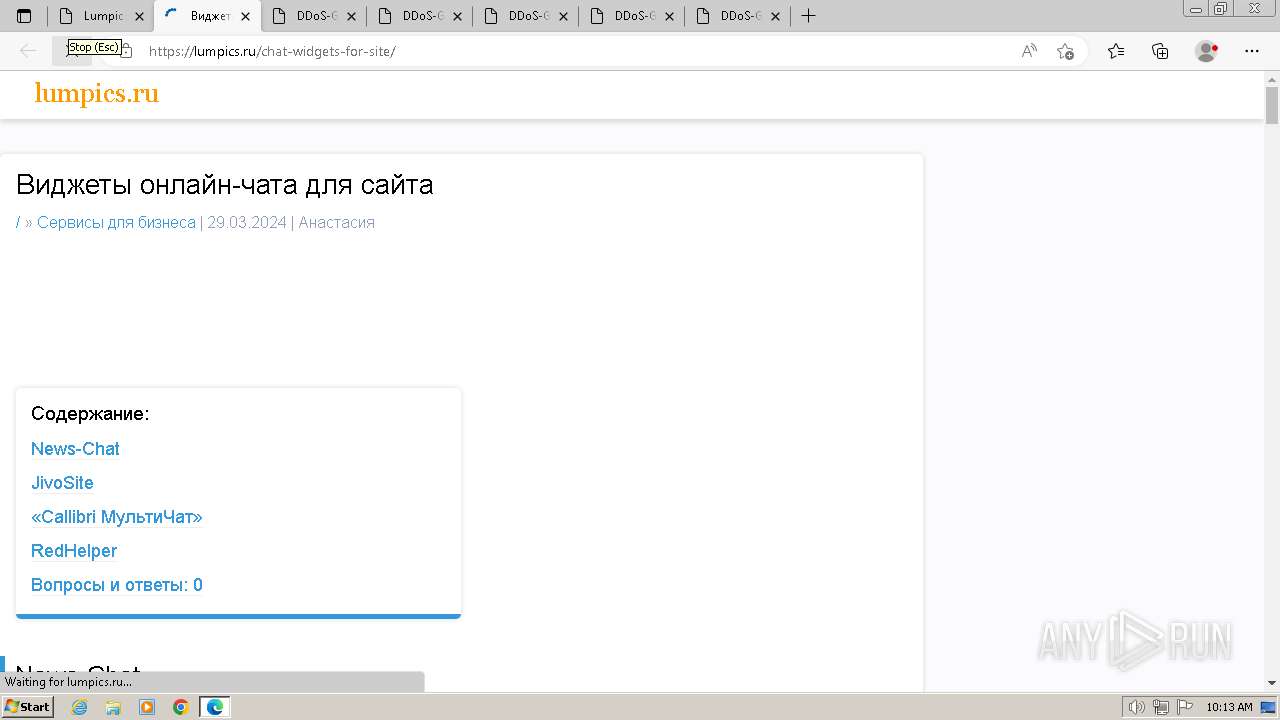
Task: Close the third DDoS-G tab
Action: click(563, 16)
